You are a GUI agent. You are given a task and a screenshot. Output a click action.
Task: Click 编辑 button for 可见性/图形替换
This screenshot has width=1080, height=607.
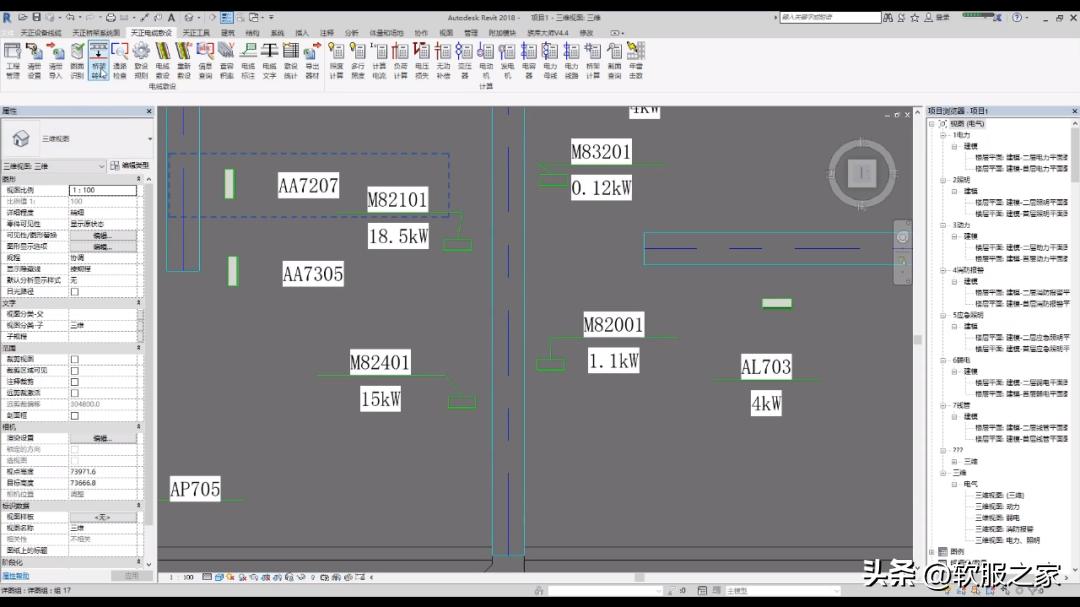tap(102, 235)
